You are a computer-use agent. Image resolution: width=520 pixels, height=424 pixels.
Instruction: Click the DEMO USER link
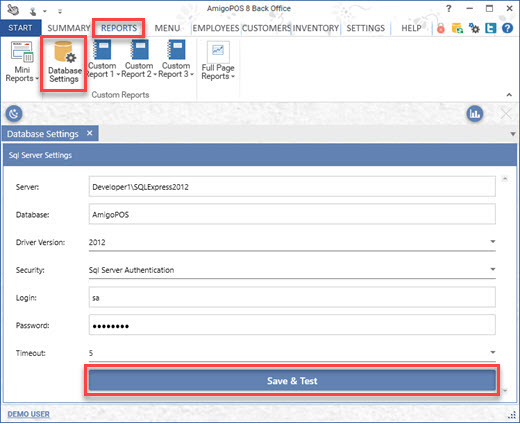tap(28, 414)
